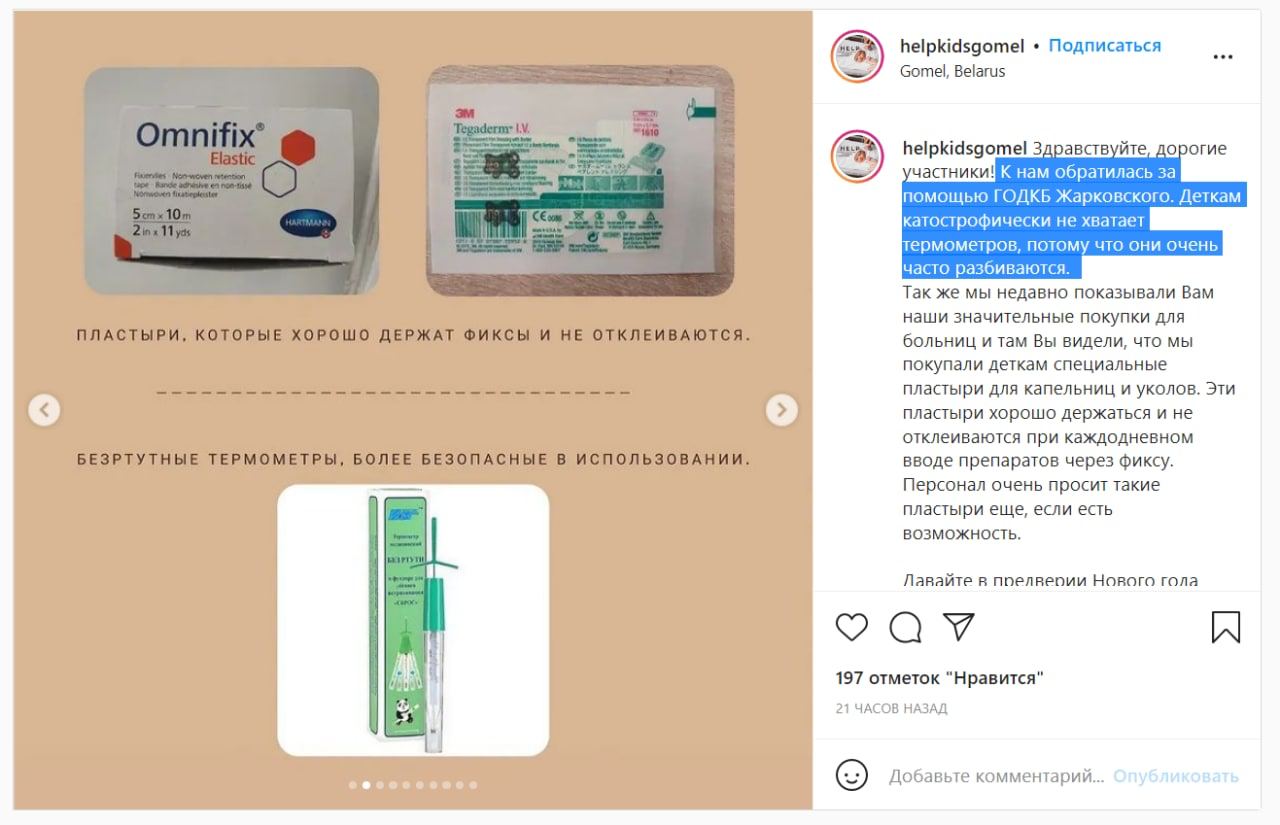Open the Gomel, Belarus location link
The image size is (1280, 825).
tap(952, 71)
